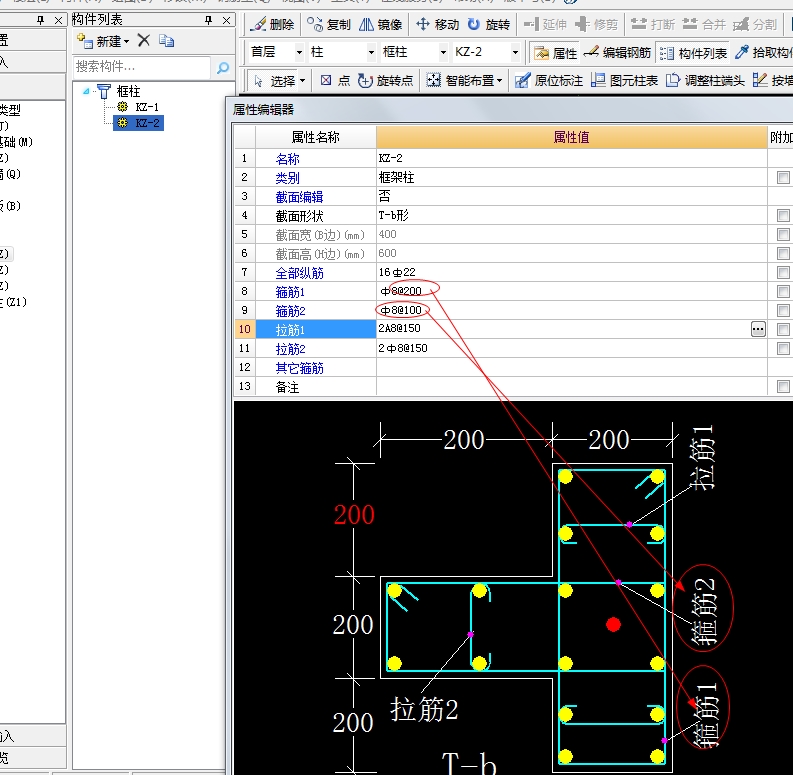Select KZ-1 in the component tree
This screenshot has width=793, height=775.
pos(147,107)
